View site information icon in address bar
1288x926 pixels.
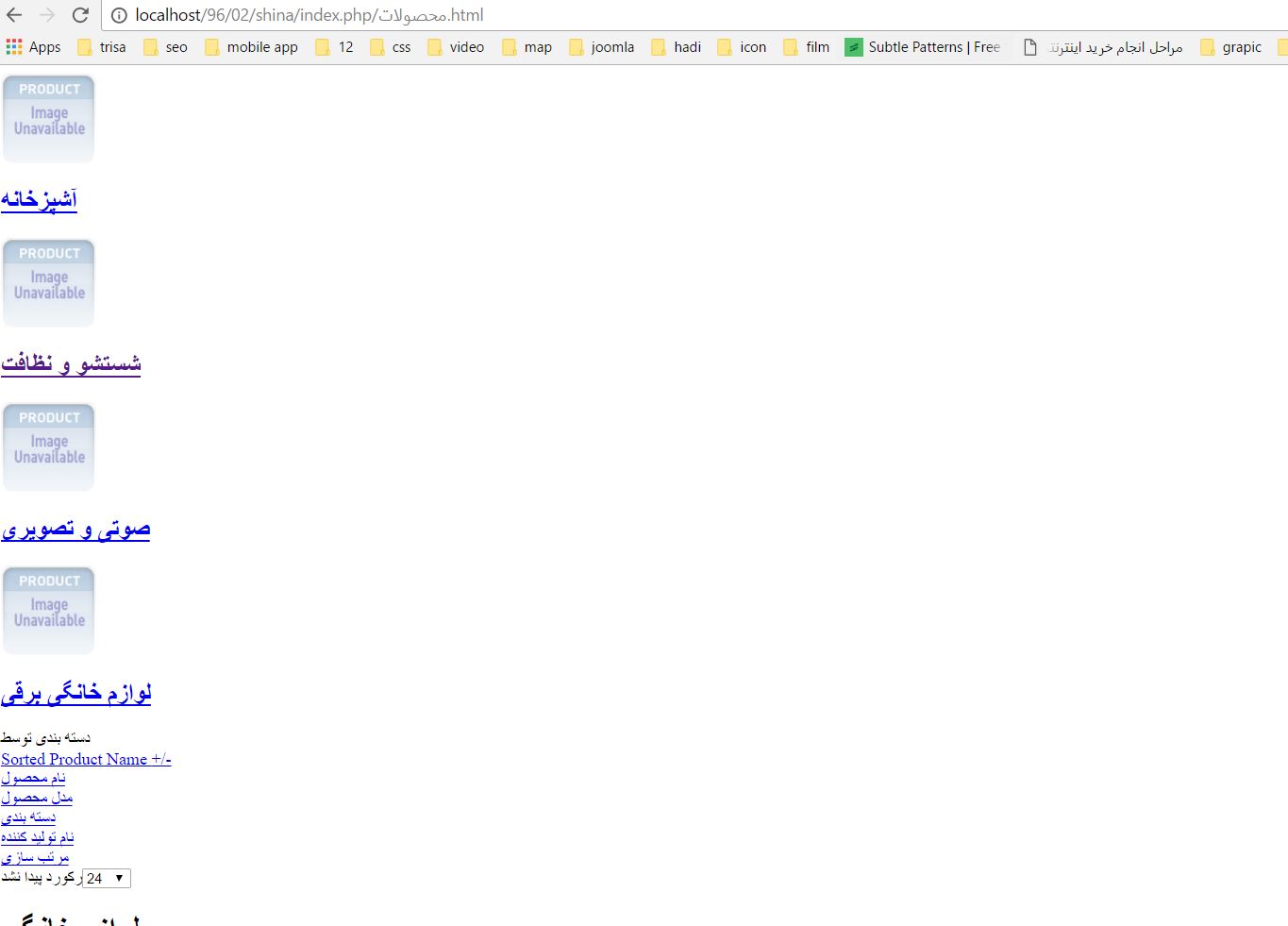[119, 15]
